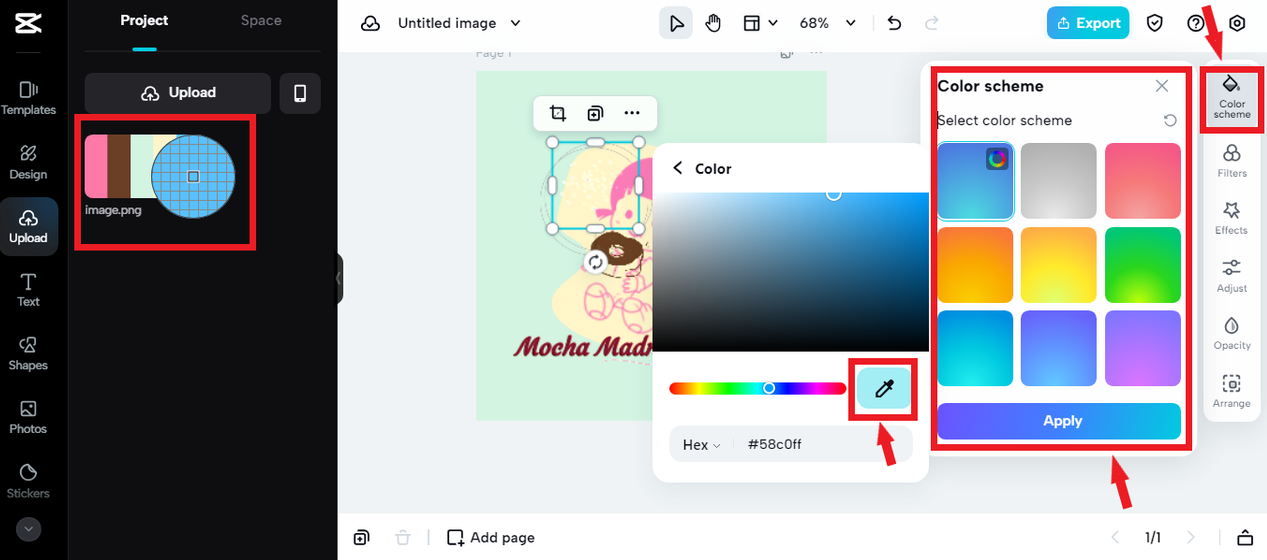The height and width of the screenshot is (560, 1267).
Task: Close the Color scheme panel
Action: click(x=1162, y=86)
